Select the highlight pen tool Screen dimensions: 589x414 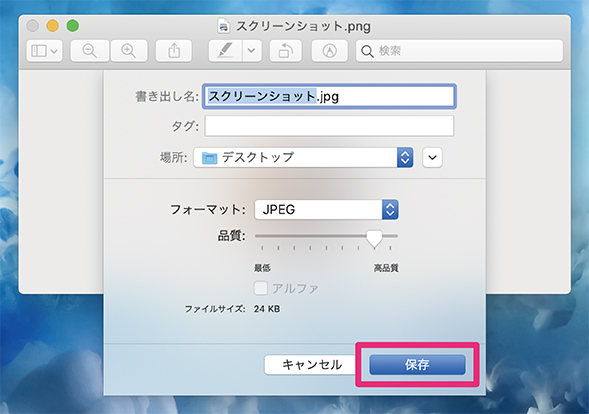226,51
